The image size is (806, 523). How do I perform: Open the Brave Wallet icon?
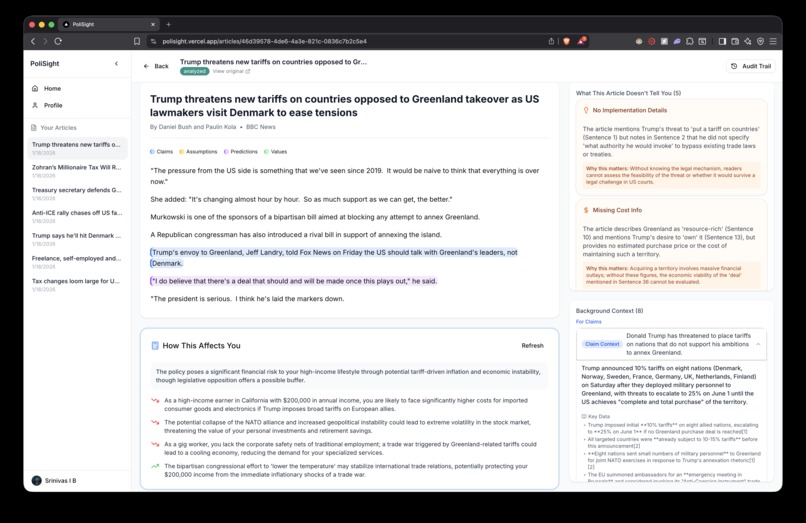click(x=735, y=41)
